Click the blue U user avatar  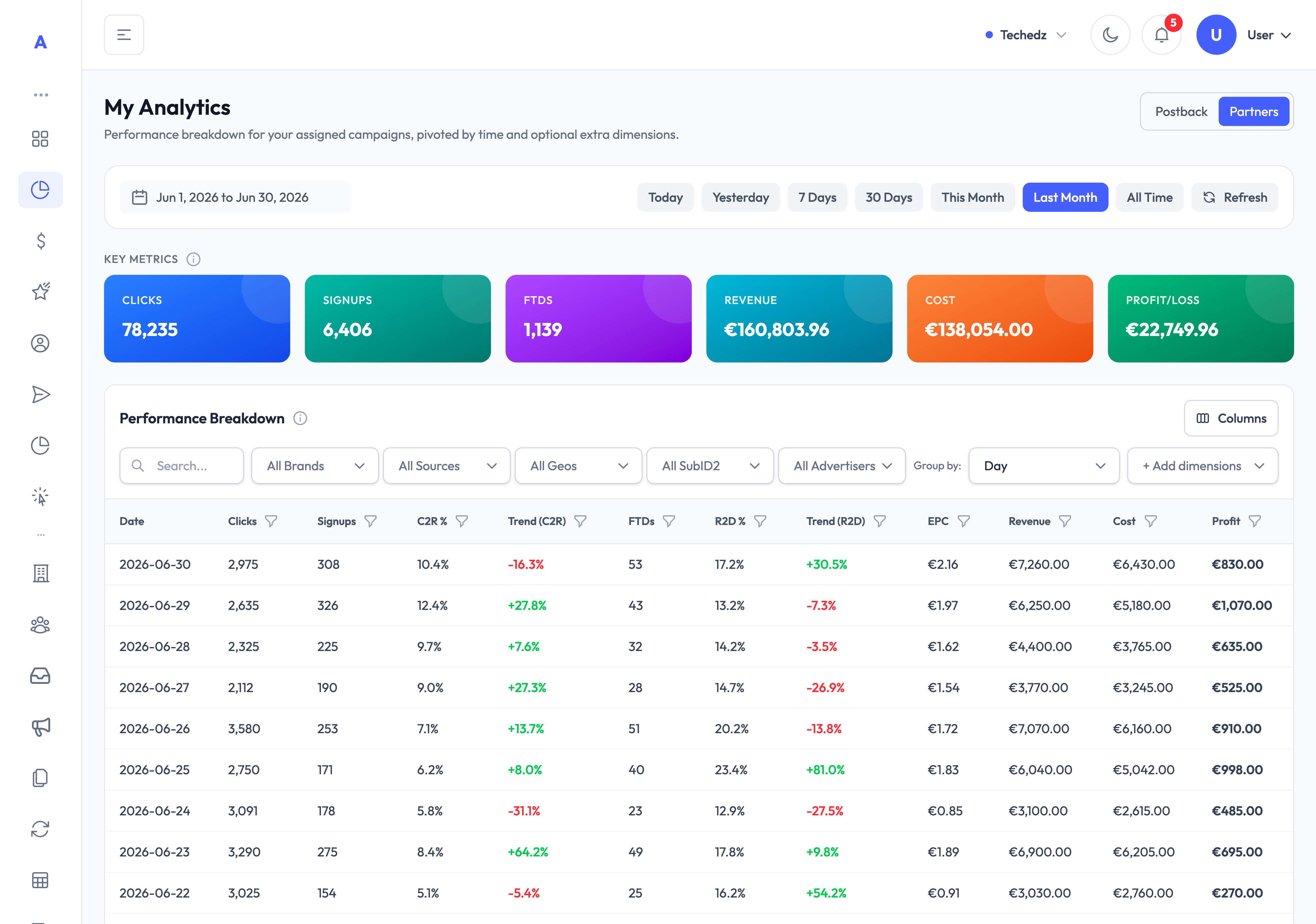[1216, 35]
